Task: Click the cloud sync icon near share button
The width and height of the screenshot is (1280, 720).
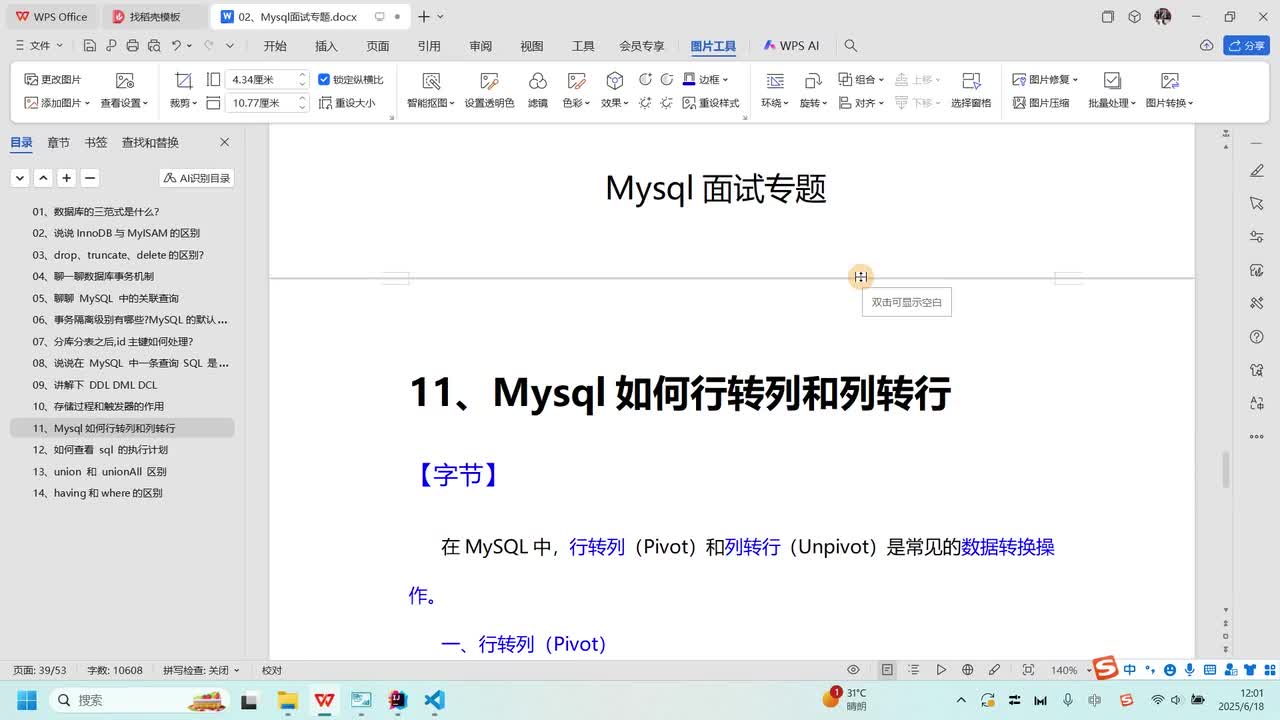Action: [1207, 46]
